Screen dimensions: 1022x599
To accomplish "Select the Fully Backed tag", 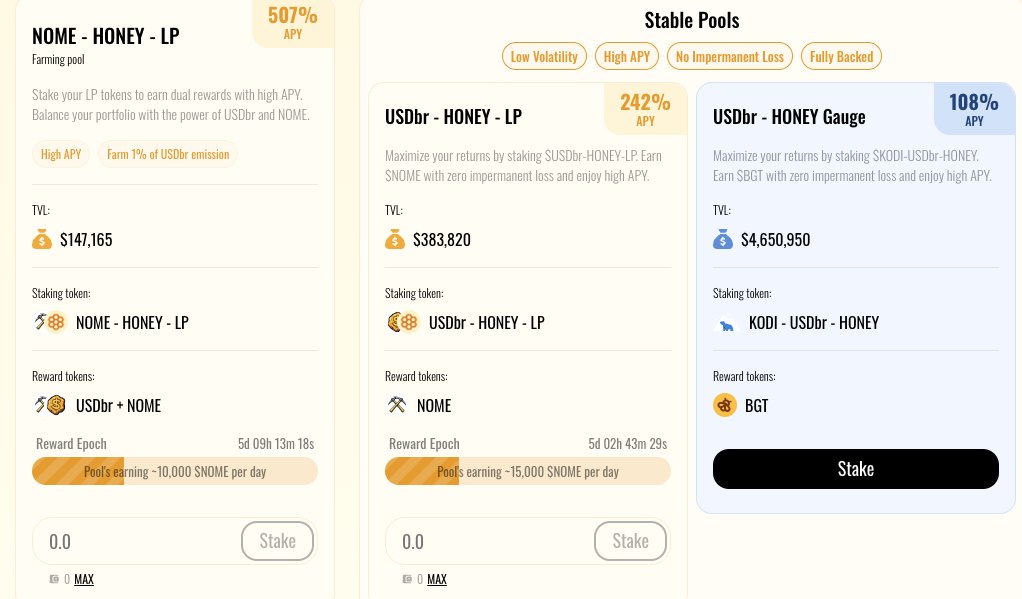I will pos(841,57).
